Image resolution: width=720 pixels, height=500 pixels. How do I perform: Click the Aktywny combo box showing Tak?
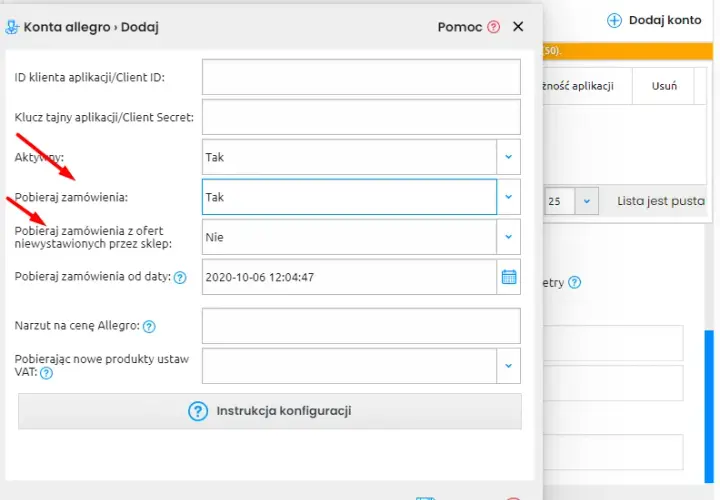tap(349, 157)
